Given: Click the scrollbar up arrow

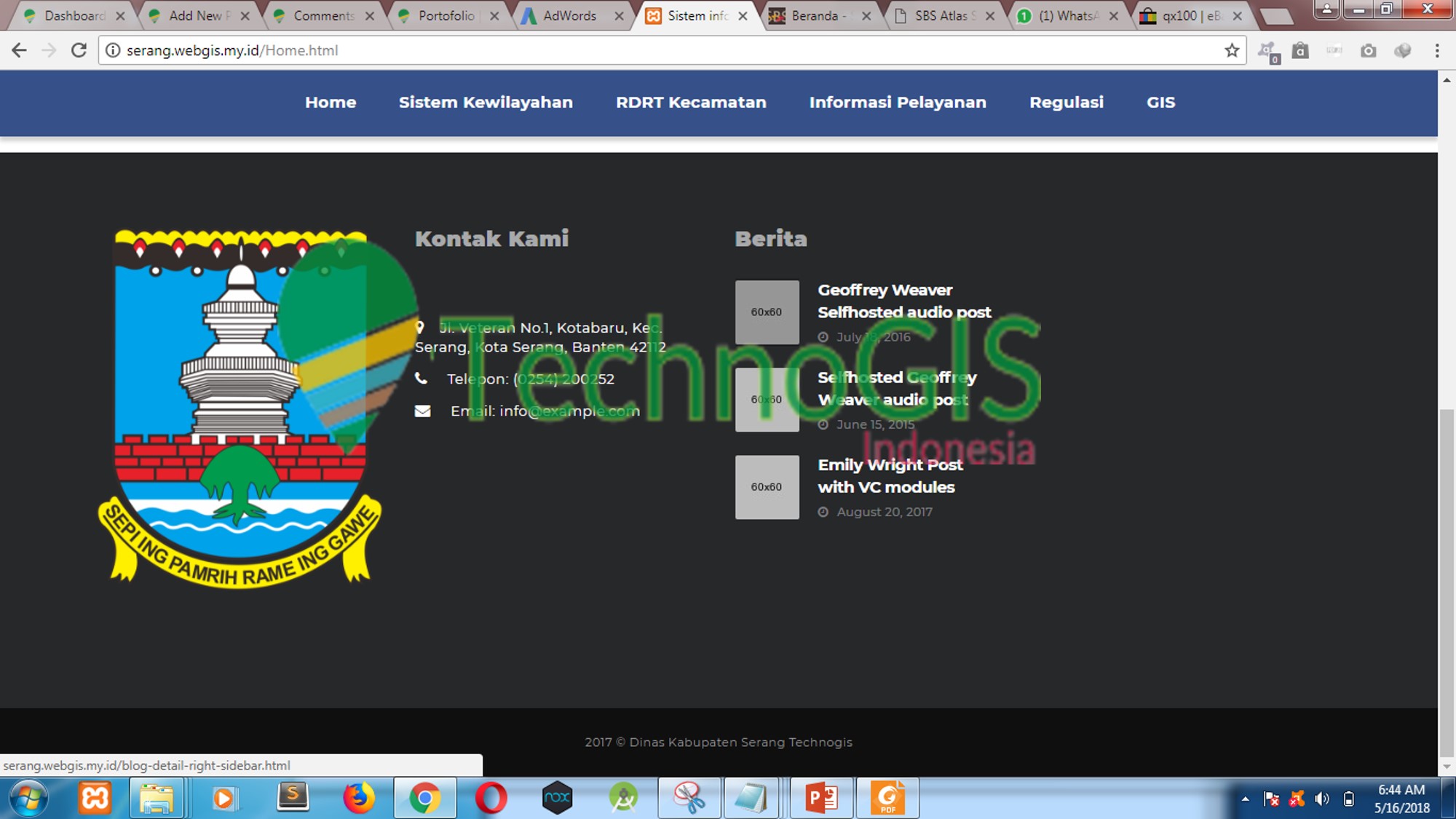Looking at the screenshot, I should pos(1447,80).
